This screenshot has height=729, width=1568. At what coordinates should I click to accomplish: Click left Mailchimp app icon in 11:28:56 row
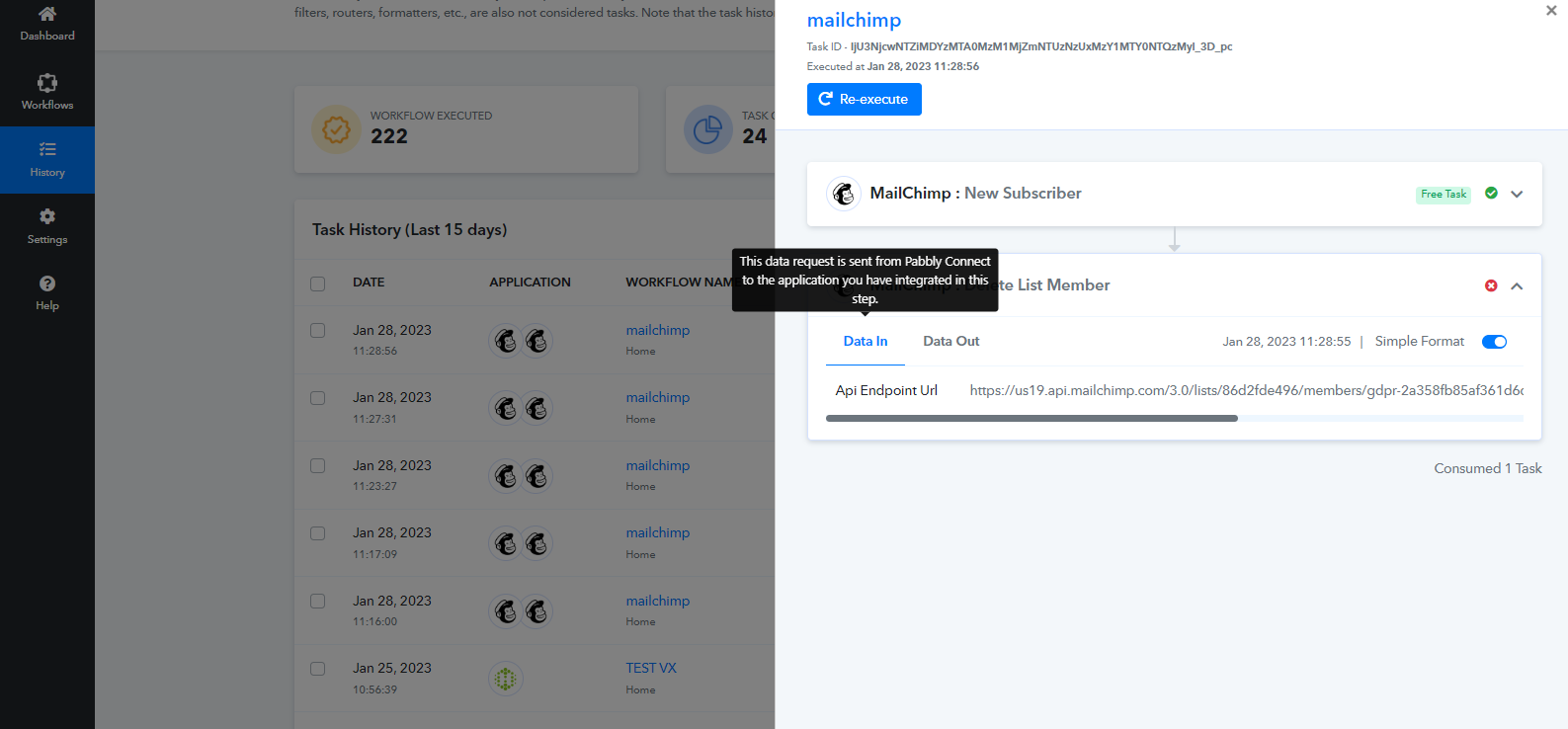tap(506, 341)
